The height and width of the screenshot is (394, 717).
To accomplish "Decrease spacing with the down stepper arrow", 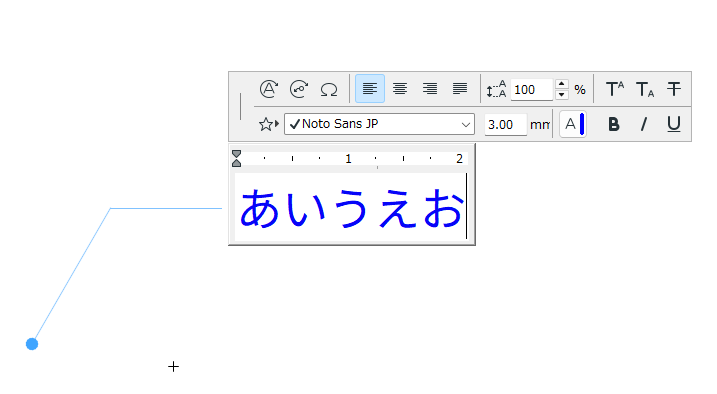I will coord(562,95).
